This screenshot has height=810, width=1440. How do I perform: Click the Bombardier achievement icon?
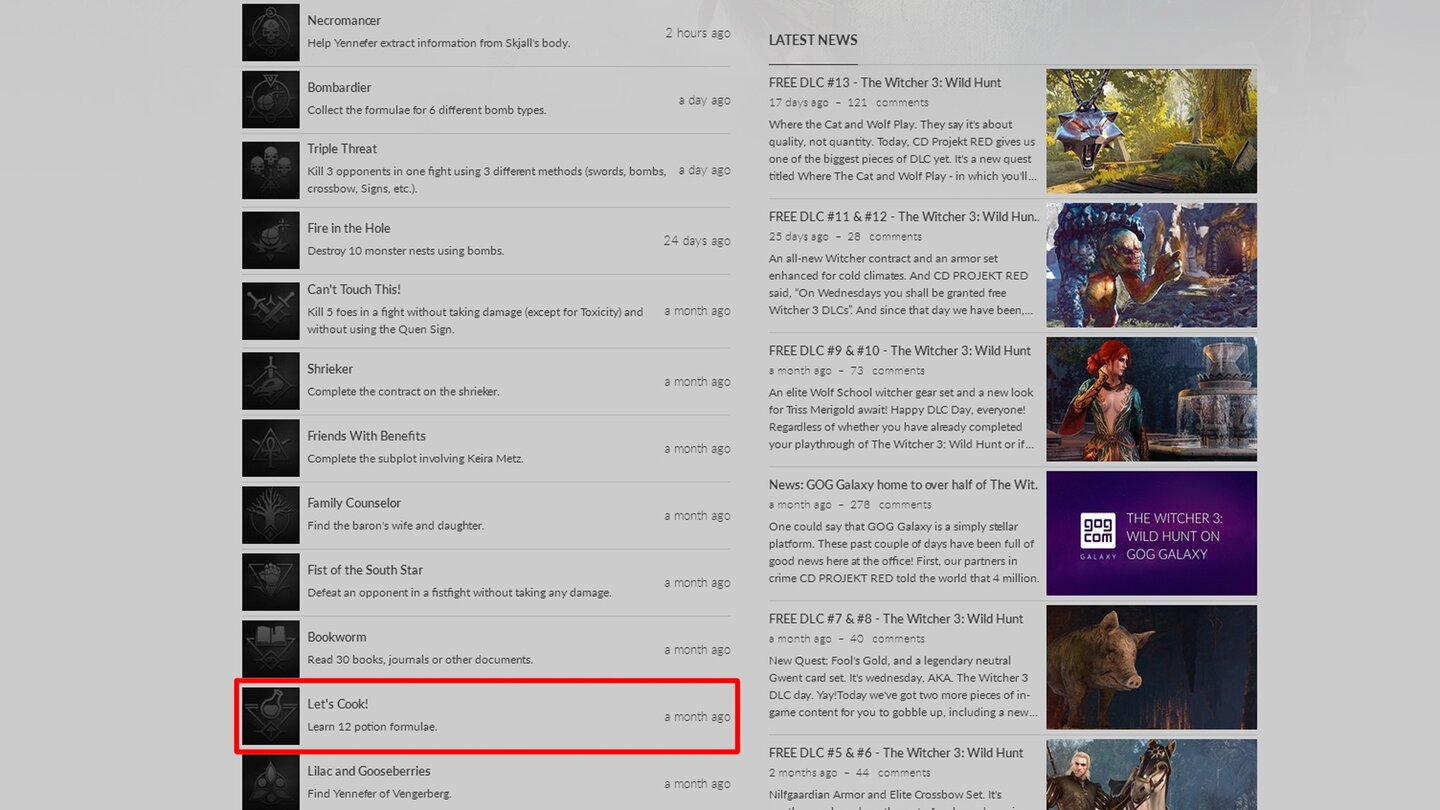271,99
